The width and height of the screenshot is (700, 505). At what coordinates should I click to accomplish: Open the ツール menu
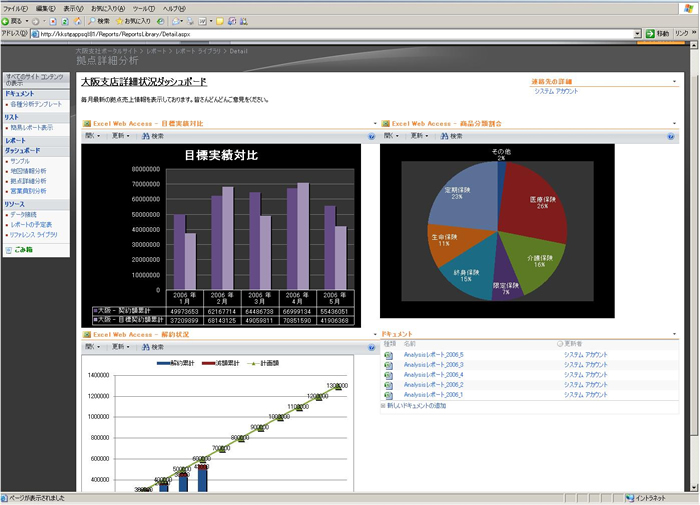point(143,7)
